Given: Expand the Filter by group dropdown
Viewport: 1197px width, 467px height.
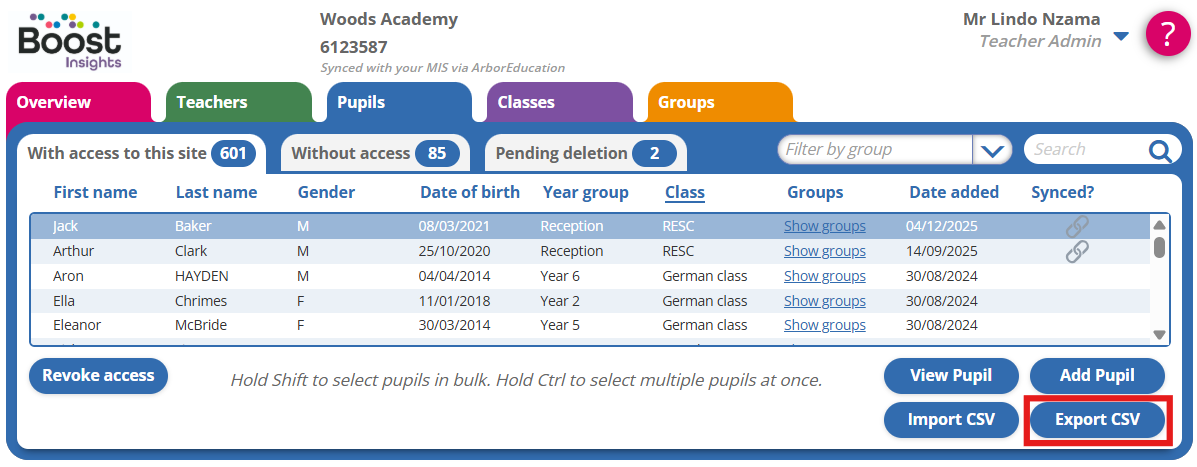Looking at the screenshot, I should tap(992, 151).
